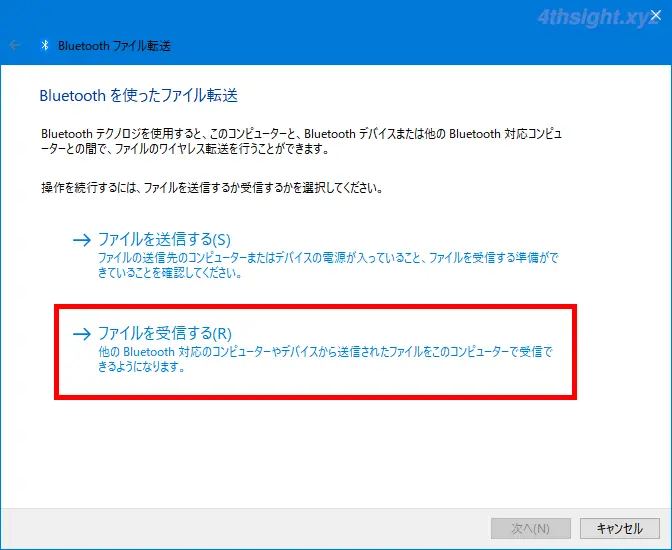Click the 次へ(N) button
This screenshot has height=550, width=672.
pos(531,528)
